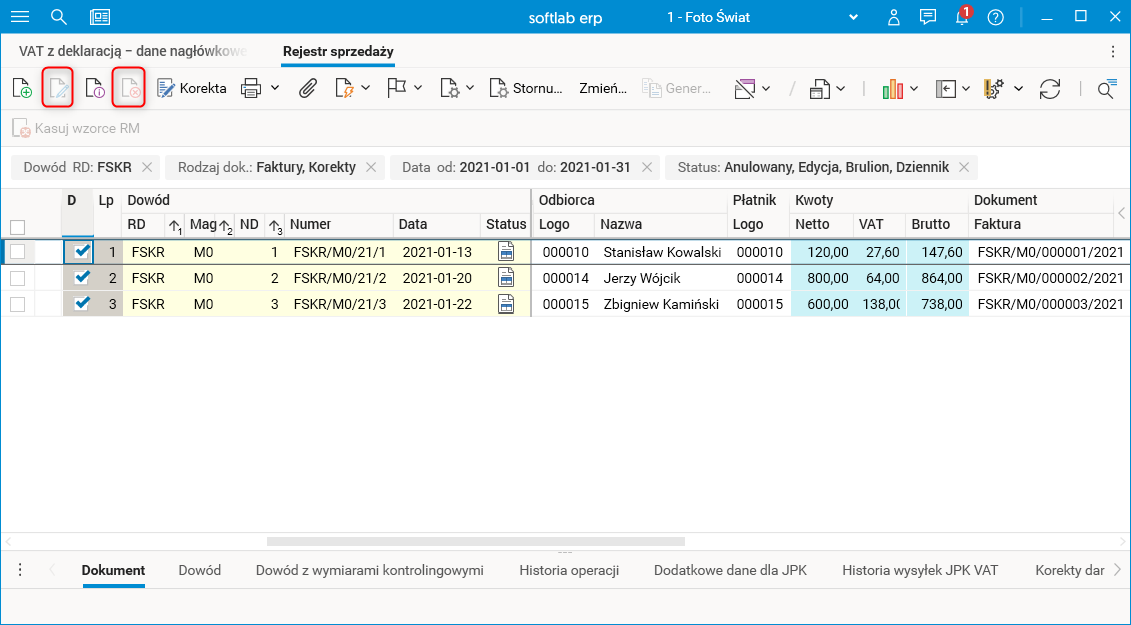Remove the Dowód RD: FSKR filter
The image size is (1131, 625).
[x=147, y=167]
